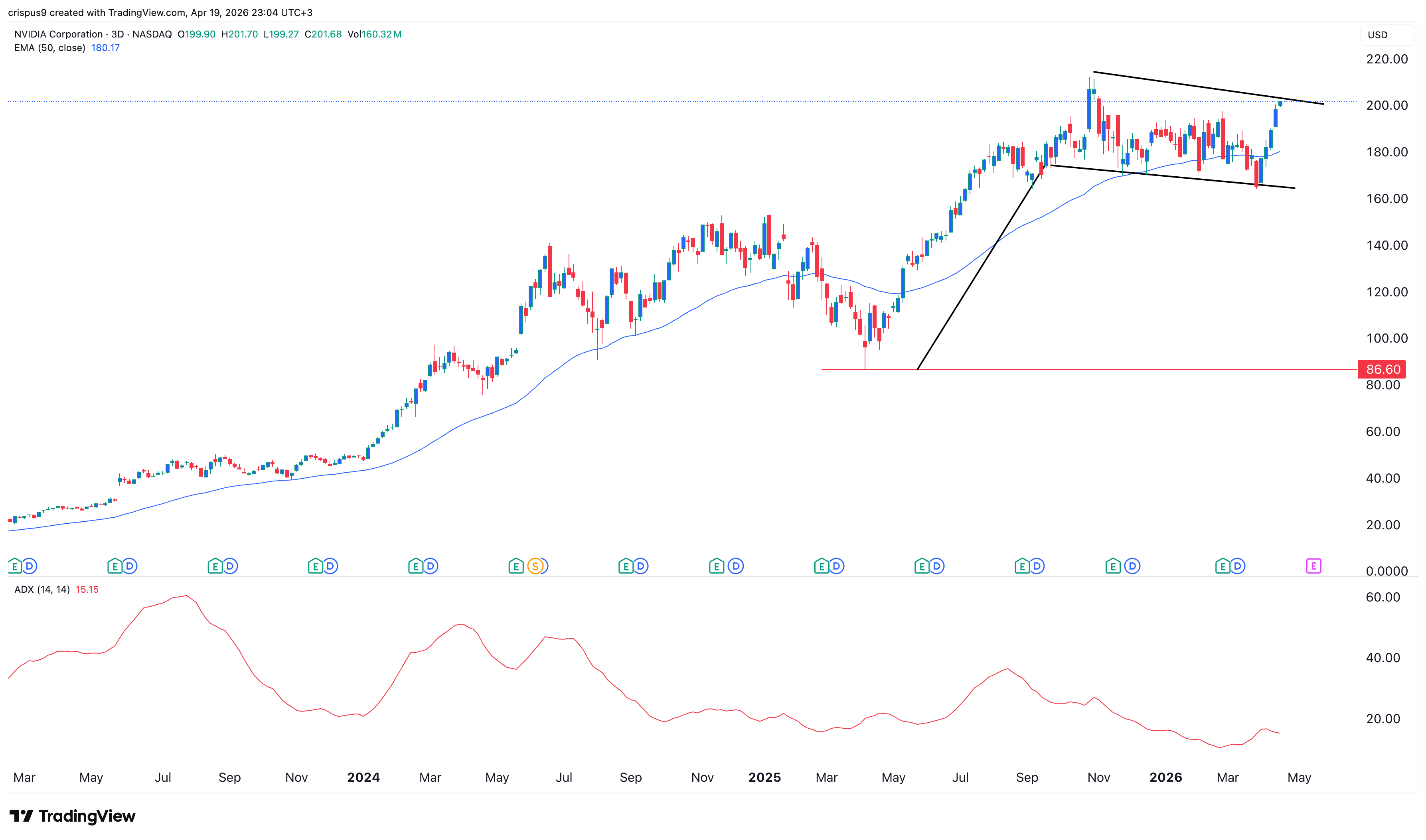
Task: Click the 2025 label on time axis
Action: click(764, 777)
